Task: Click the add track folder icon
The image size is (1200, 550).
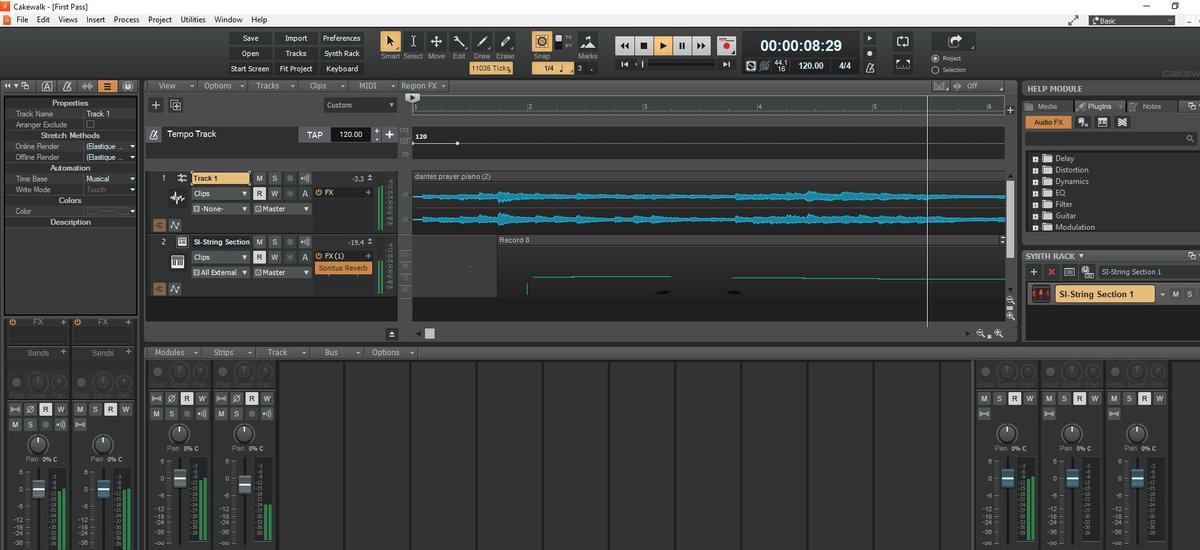Action: (x=175, y=105)
